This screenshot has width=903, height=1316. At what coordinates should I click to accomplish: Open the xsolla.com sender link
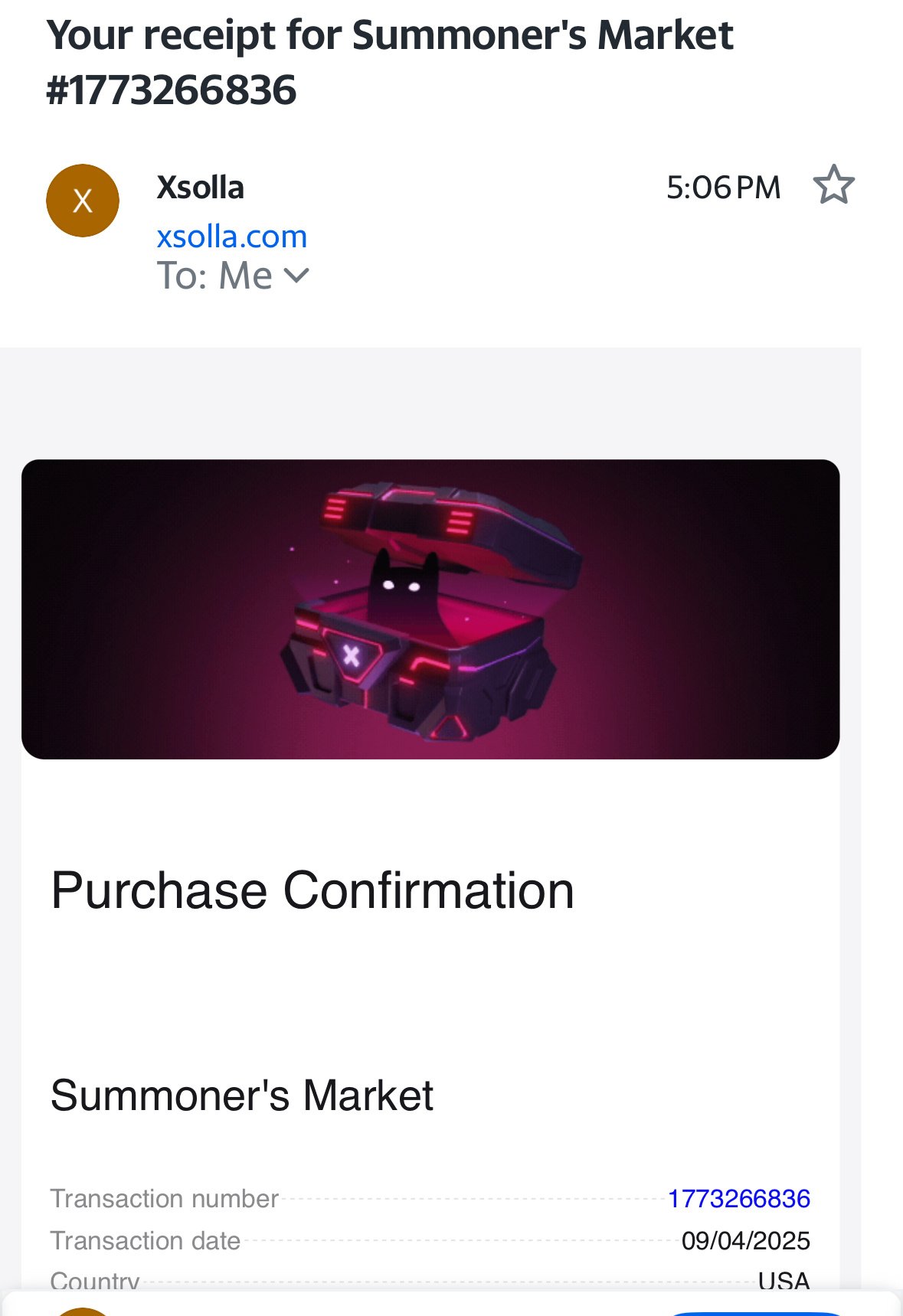[x=231, y=237]
